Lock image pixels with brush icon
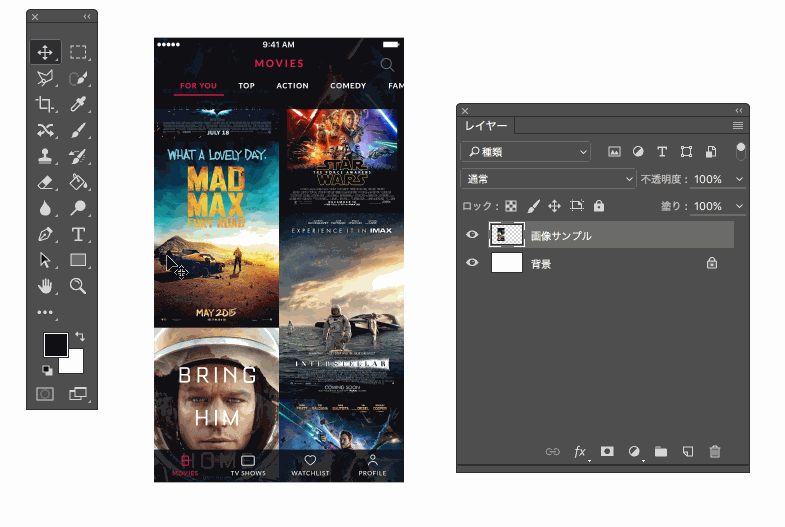785x527 pixels. tap(533, 206)
